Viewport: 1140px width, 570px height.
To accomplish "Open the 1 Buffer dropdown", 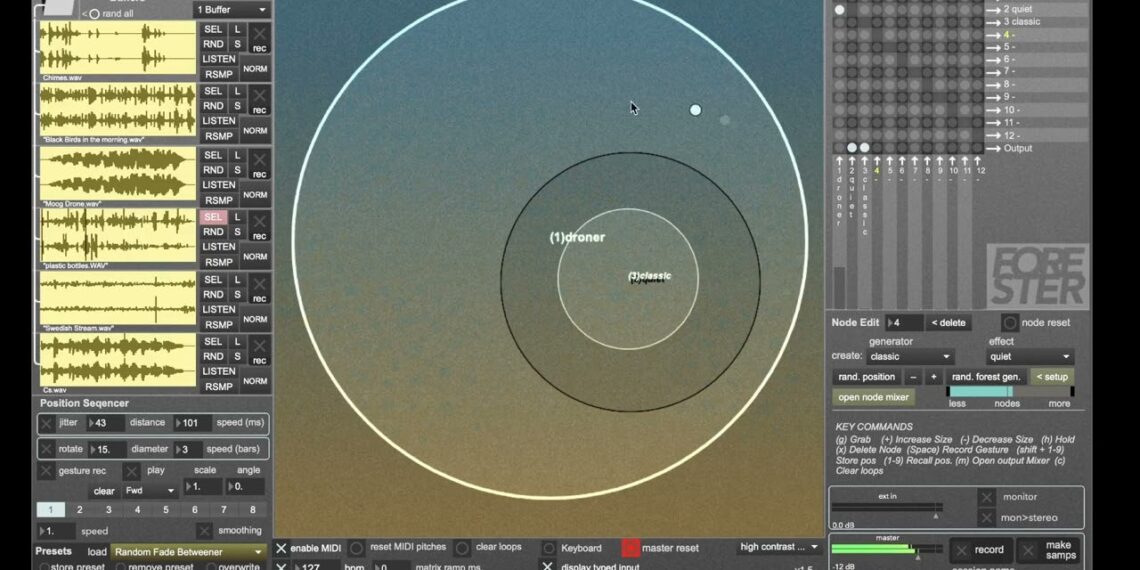I will click(232, 10).
